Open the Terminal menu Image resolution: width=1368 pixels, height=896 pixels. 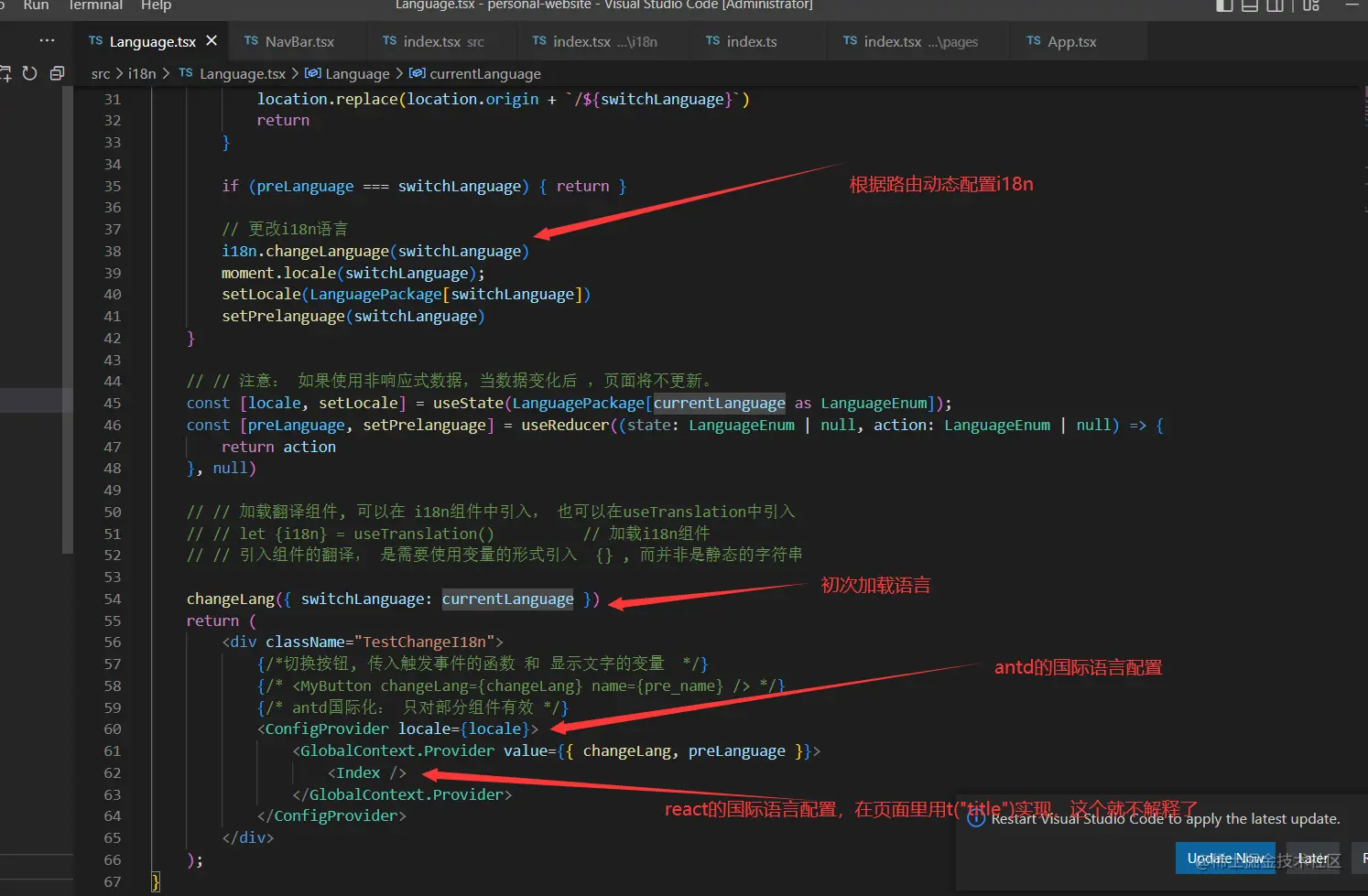(95, 5)
